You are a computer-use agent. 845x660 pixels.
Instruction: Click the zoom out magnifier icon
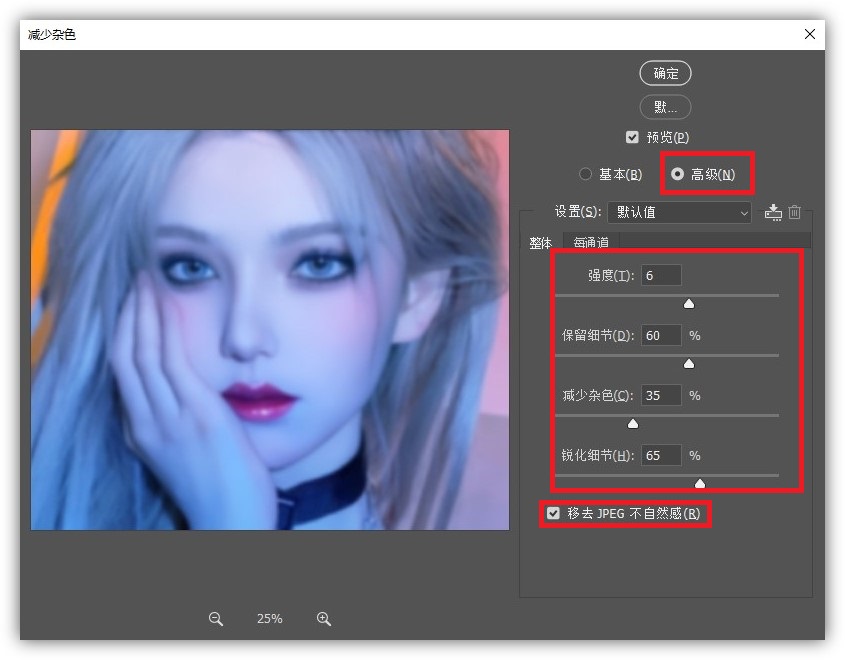click(x=216, y=619)
